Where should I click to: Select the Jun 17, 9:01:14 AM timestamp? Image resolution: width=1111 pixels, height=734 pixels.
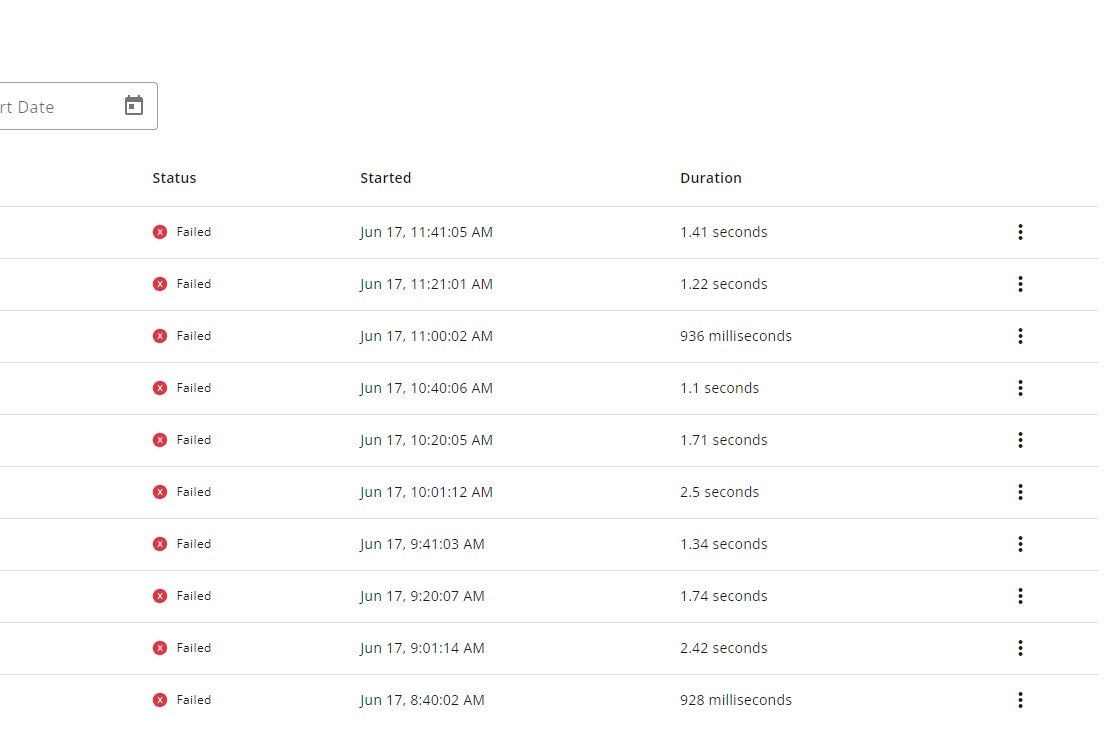point(422,648)
